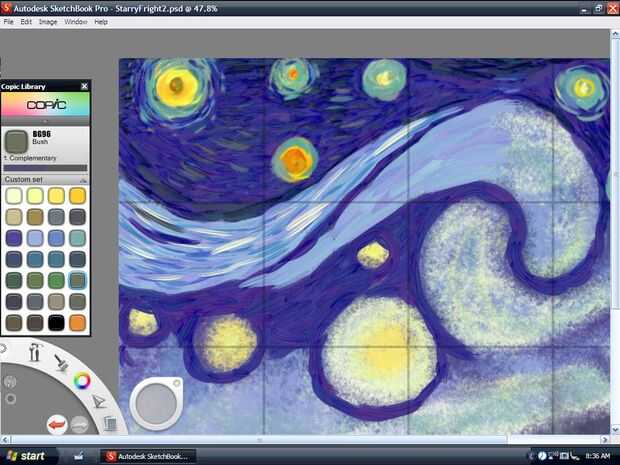620x465 pixels.
Task: Collapse the Custom set header
Action: [x=46, y=180]
